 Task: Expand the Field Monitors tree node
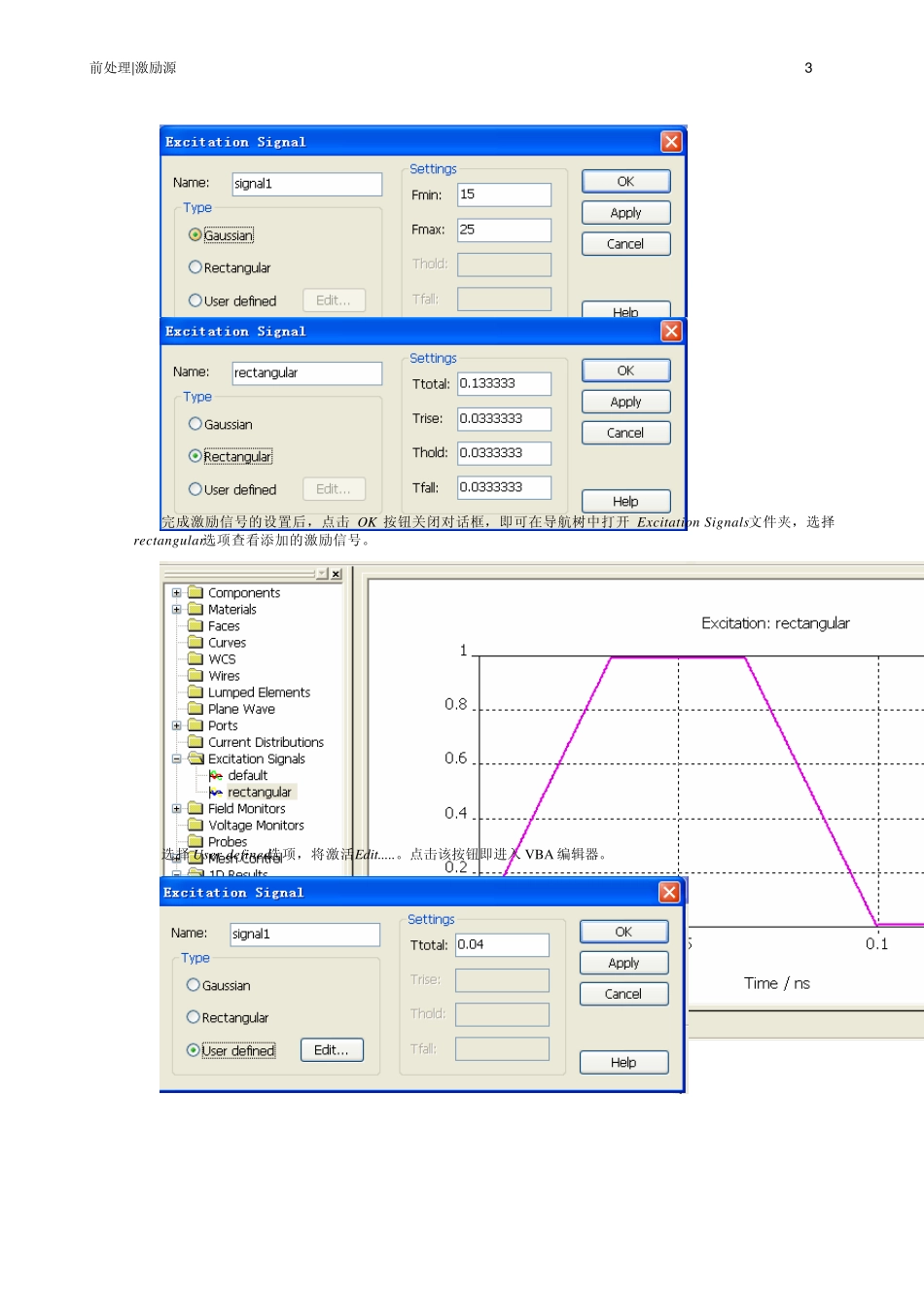click(x=177, y=808)
